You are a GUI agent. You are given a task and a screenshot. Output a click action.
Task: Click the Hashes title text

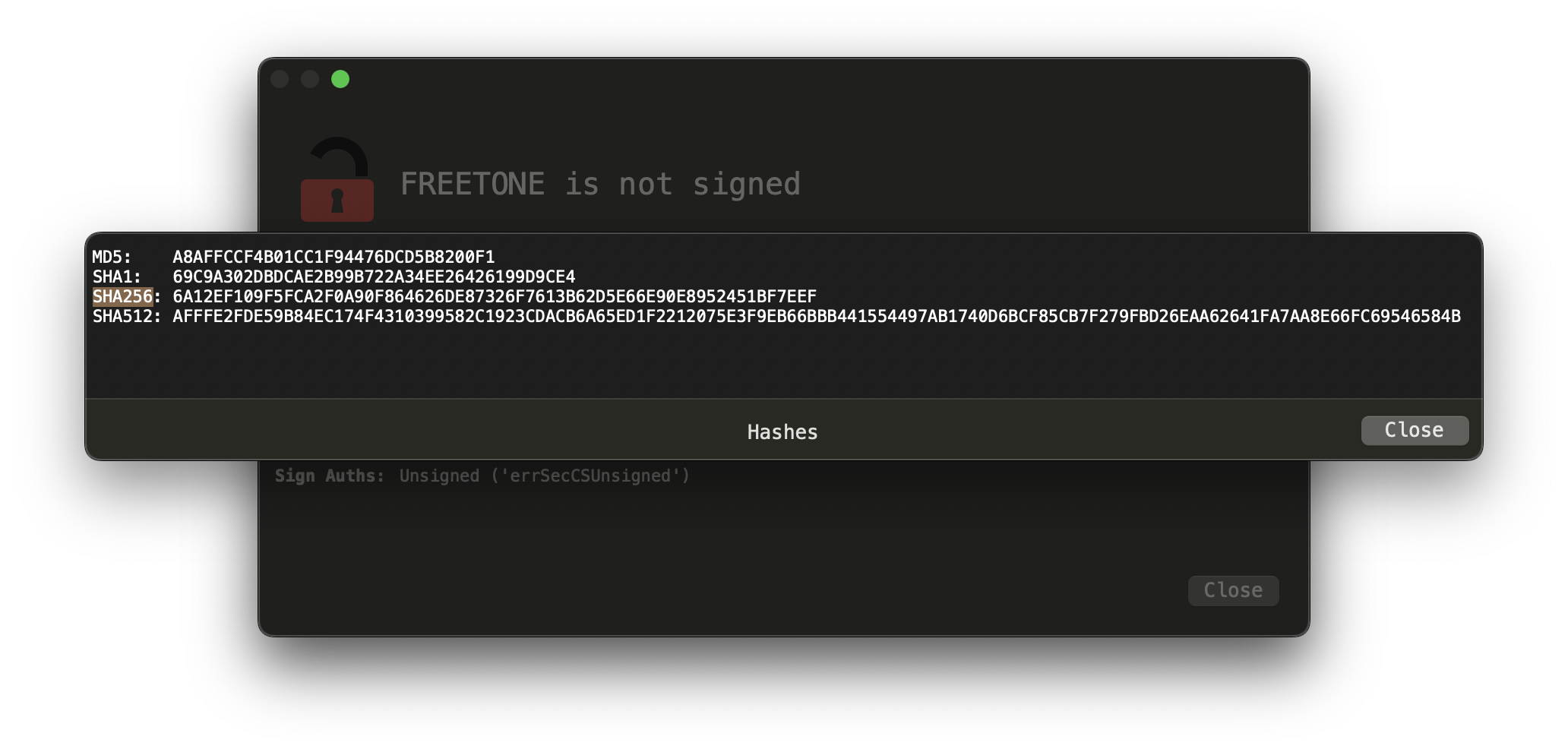click(x=782, y=432)
